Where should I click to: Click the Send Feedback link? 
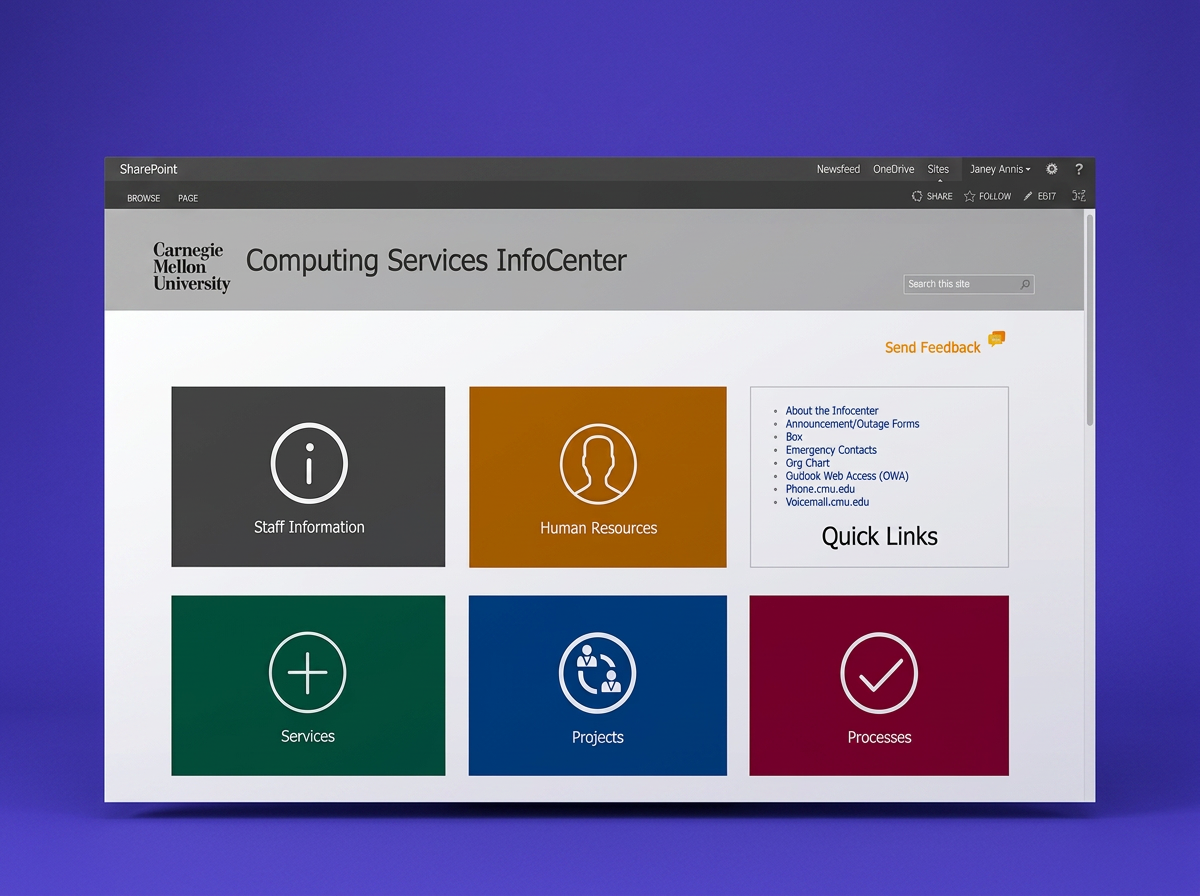coord(933,347)
